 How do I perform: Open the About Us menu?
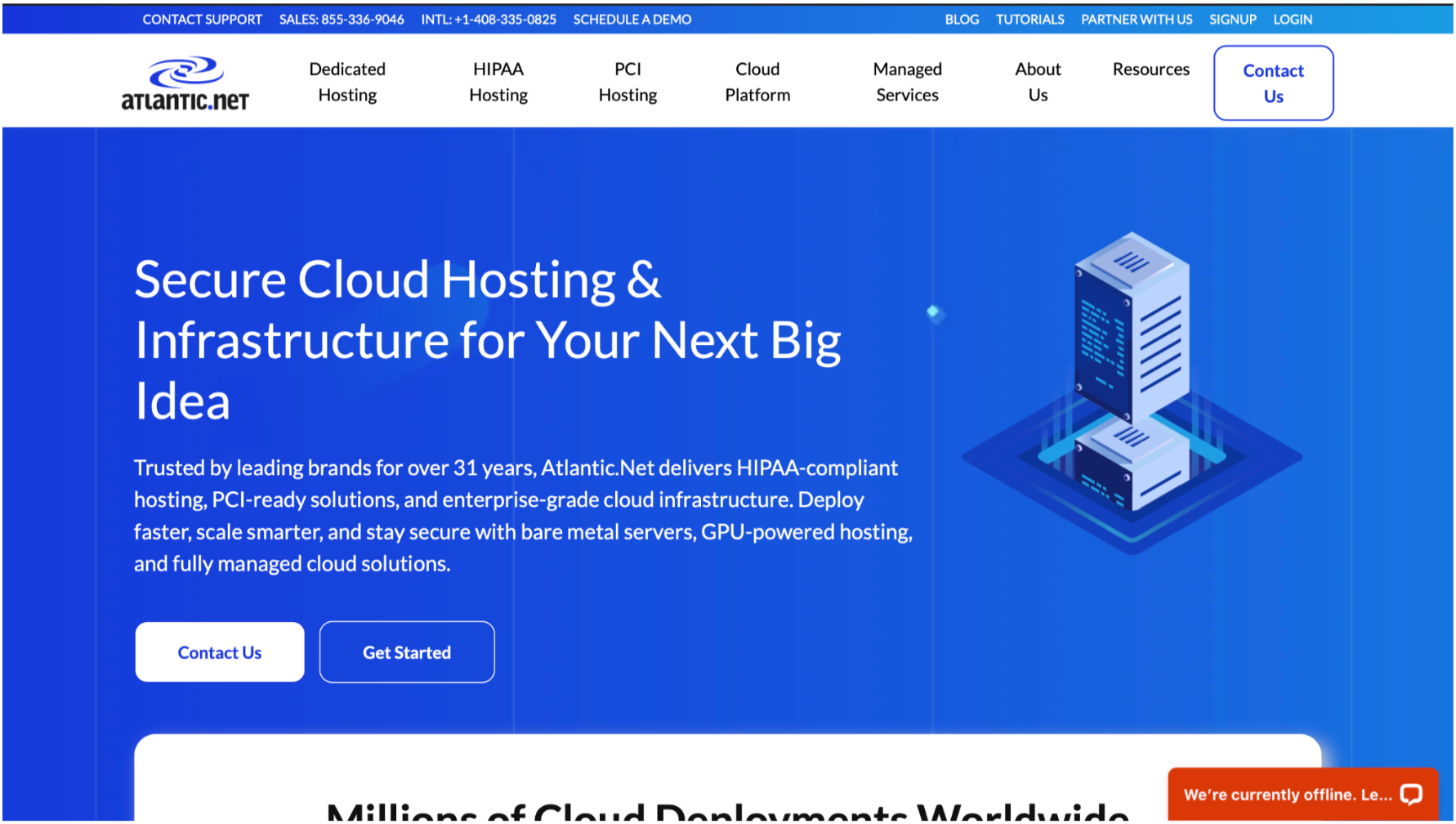point(1038,83)
